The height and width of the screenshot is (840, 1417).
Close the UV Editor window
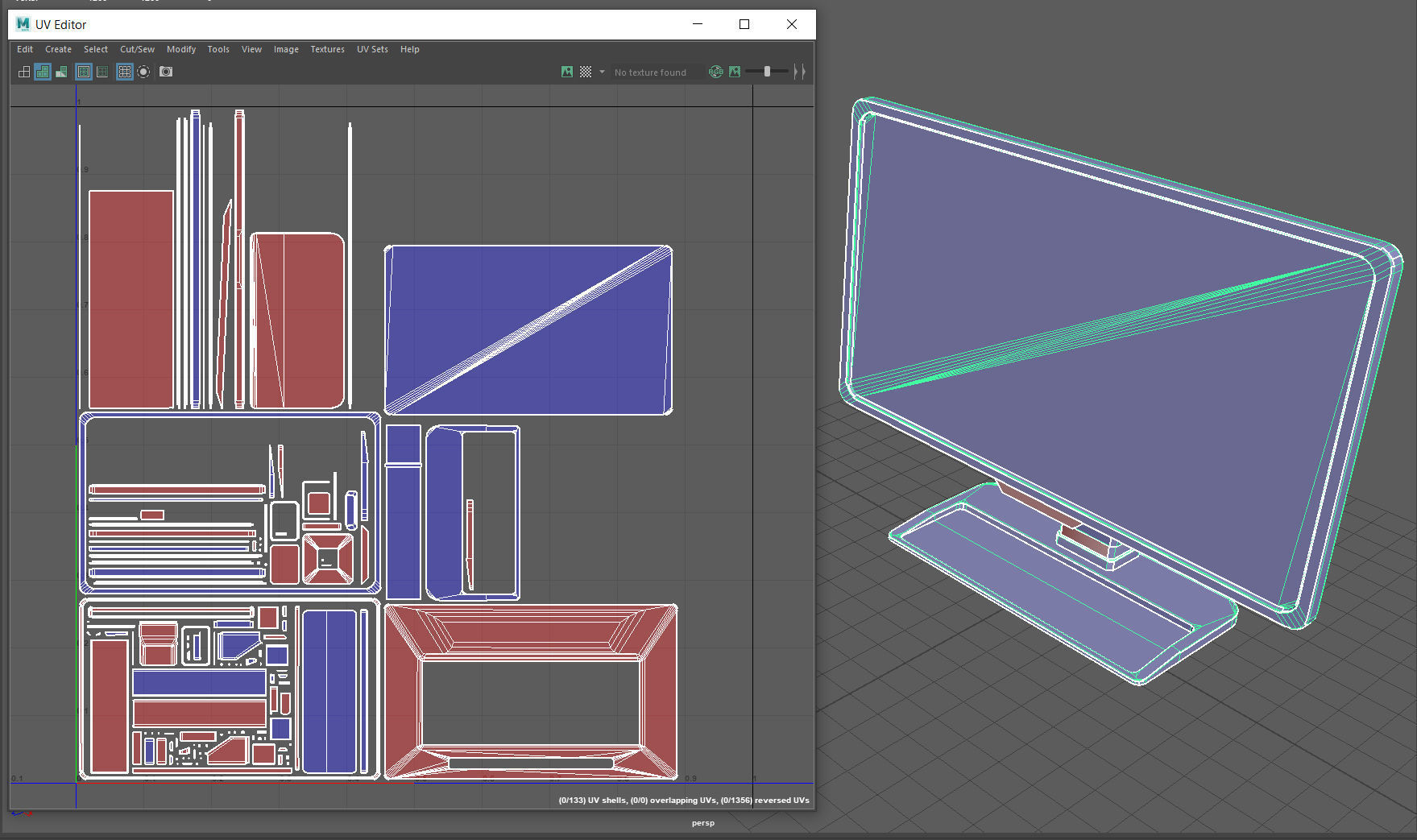click(x=792, y=24)
